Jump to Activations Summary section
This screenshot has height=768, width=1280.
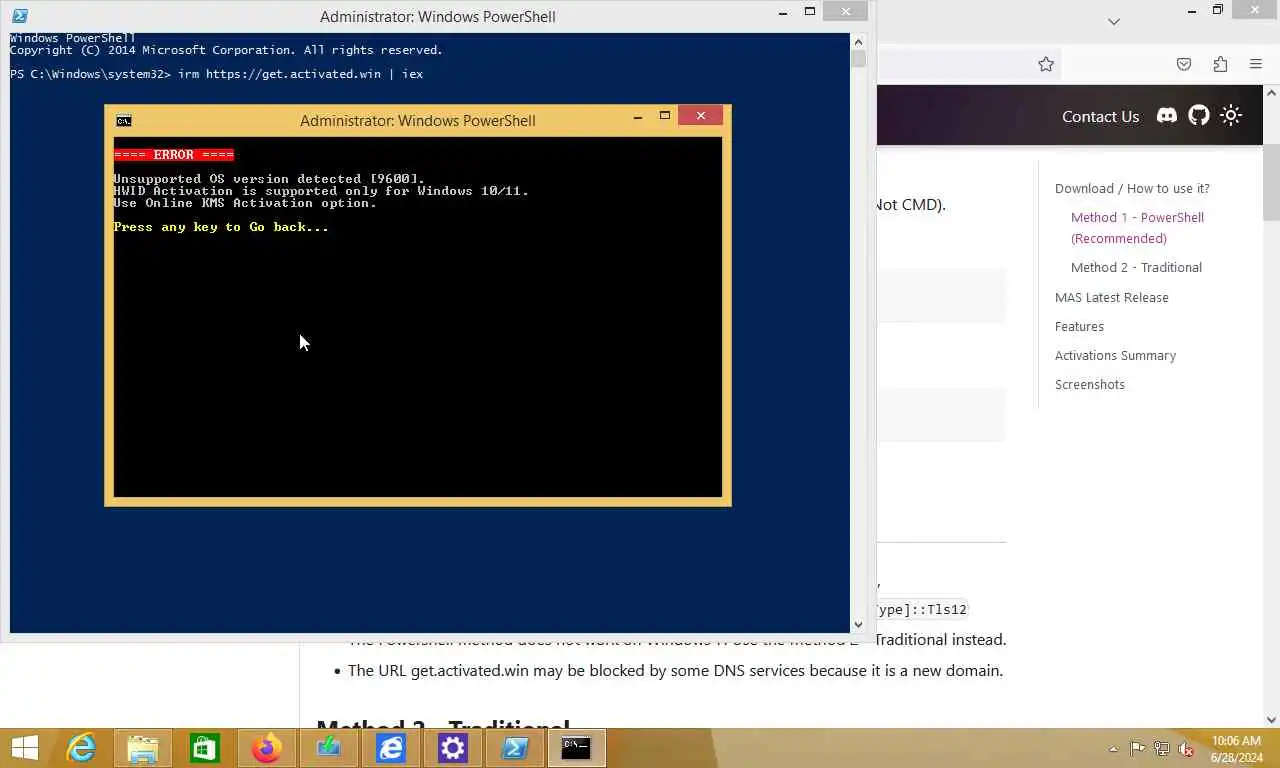(1115, 355)
